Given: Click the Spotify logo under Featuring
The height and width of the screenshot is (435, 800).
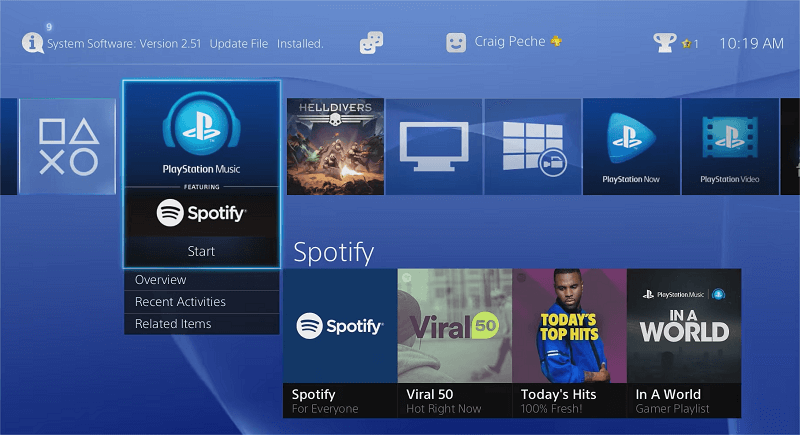Looking at the screenshot, I should (x=202, y=212).
